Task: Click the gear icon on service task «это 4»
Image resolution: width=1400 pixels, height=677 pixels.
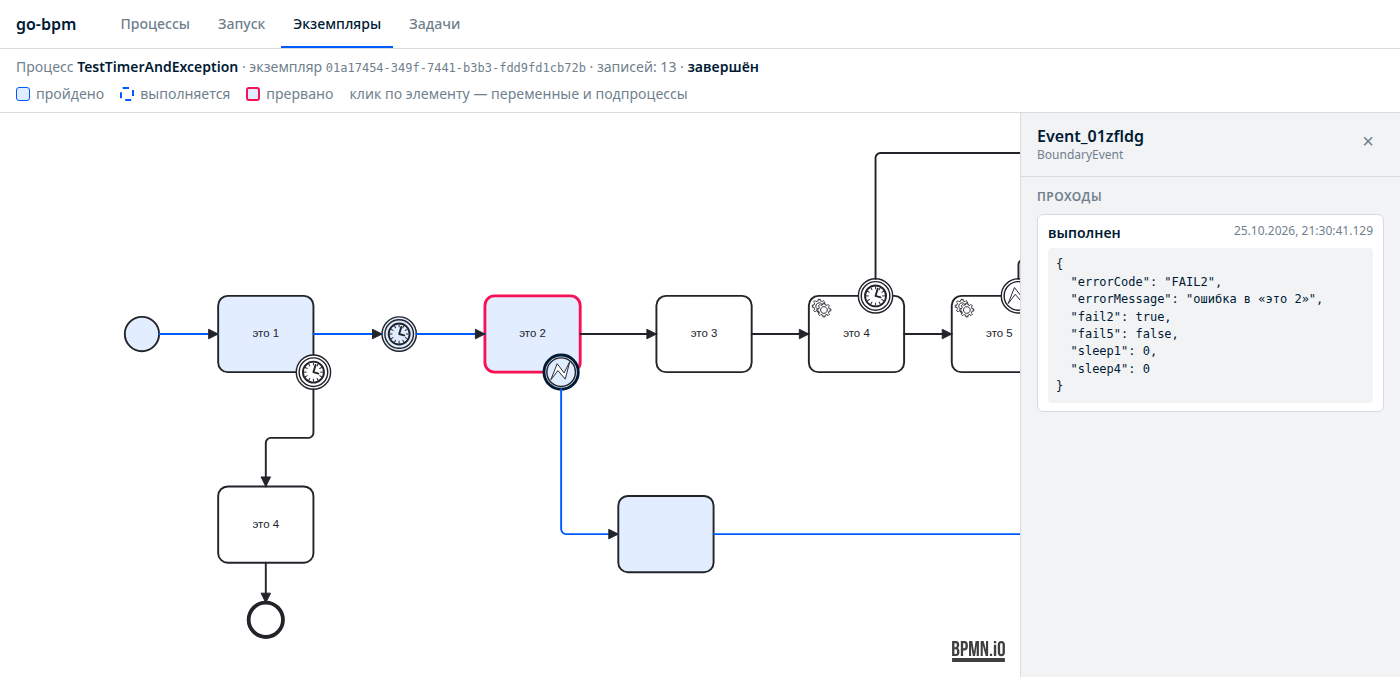Action: click(x=822, y=308)
